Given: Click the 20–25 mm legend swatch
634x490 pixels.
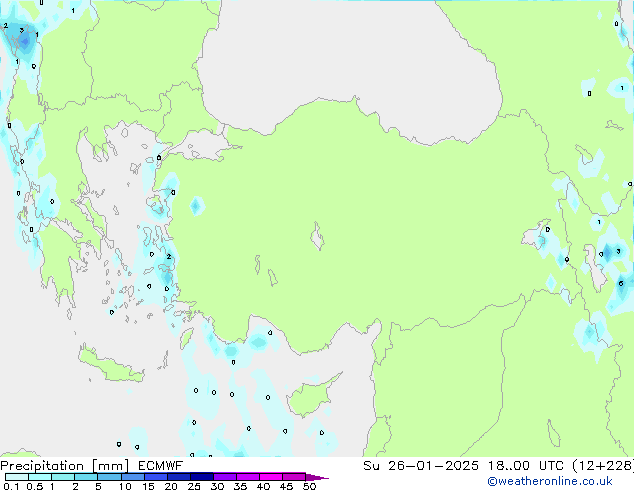Looking at the screenshot, I should coord(178,477).
